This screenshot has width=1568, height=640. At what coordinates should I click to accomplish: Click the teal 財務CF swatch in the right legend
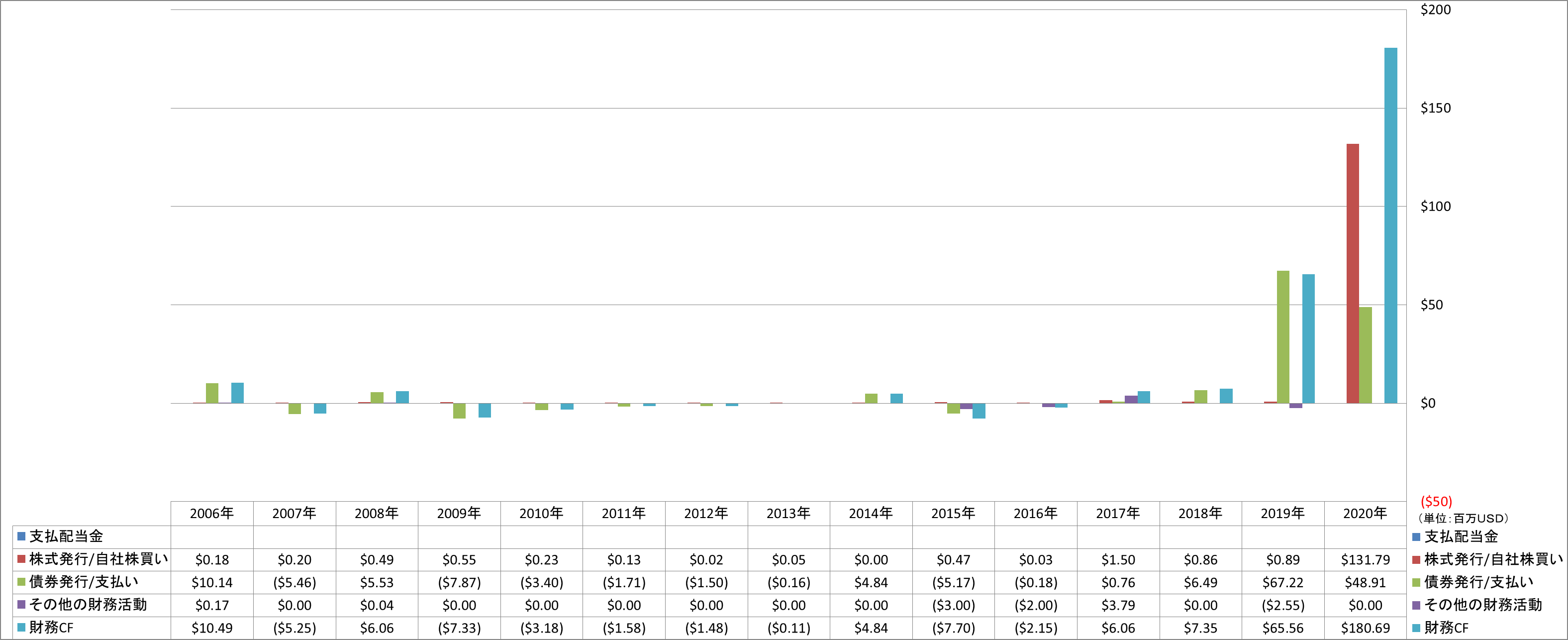[x=1416, y=628]
